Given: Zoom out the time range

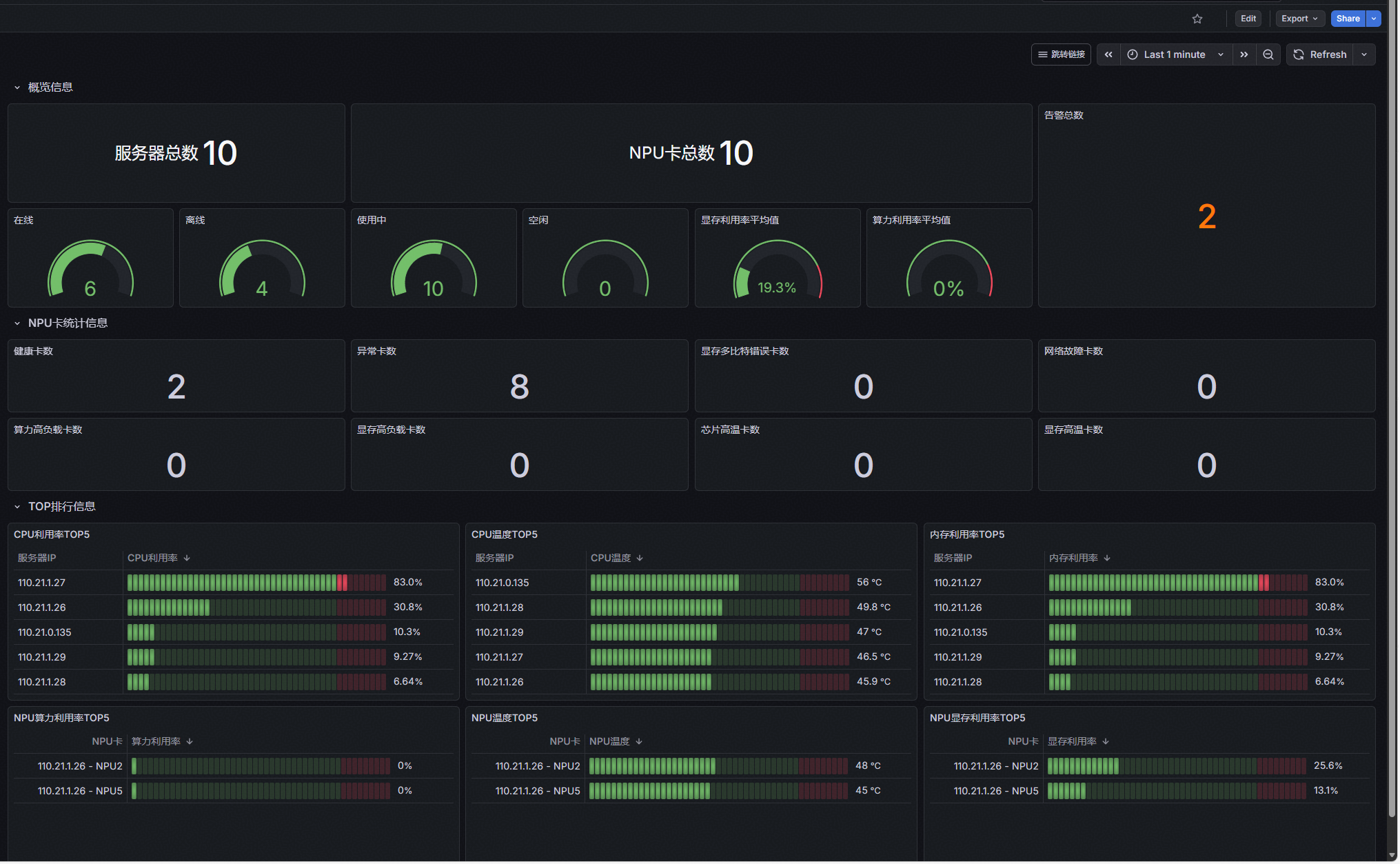Looking at the screenshot, I should pos(1268,54).
